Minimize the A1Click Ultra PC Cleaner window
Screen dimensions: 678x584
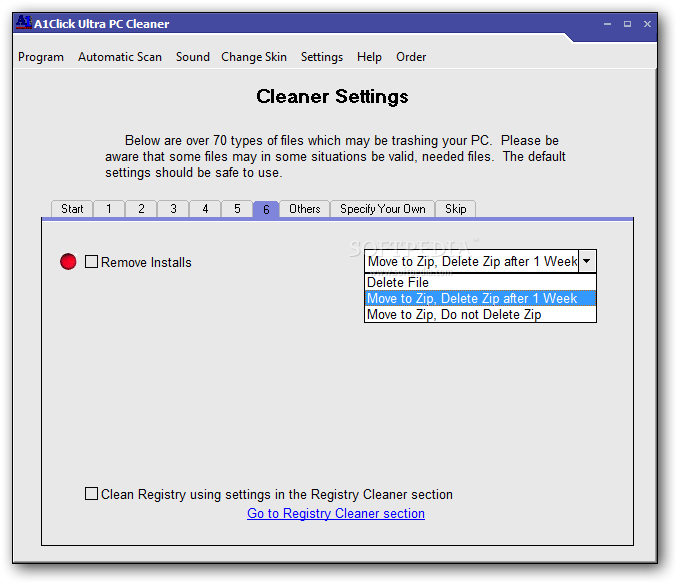608,24
